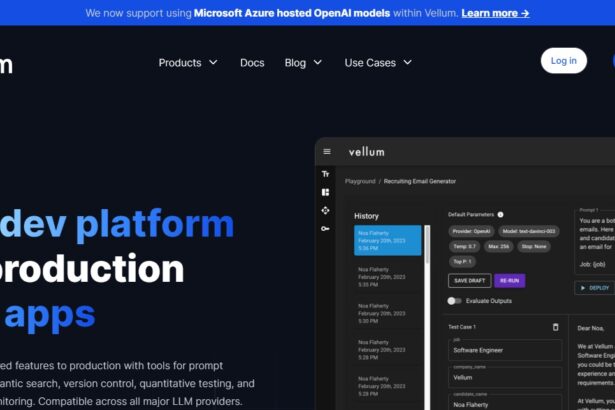Click Microsoft Azure hosted OpenAI models text
The height and width of the screenshot is (410, 615).
[292, 13]
